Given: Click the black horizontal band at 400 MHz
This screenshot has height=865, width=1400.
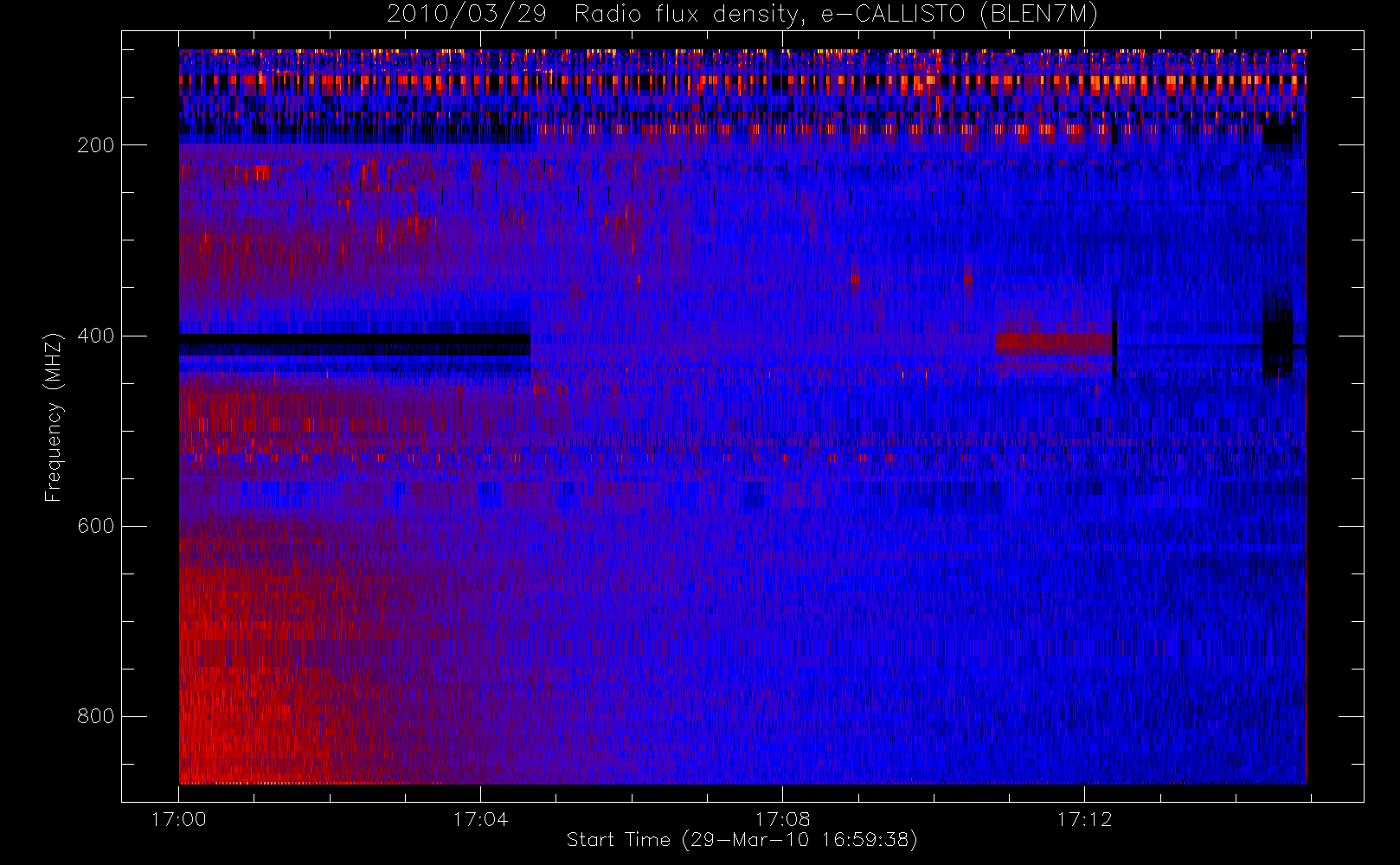Looking at the screenshot, I should pos(355,345).
